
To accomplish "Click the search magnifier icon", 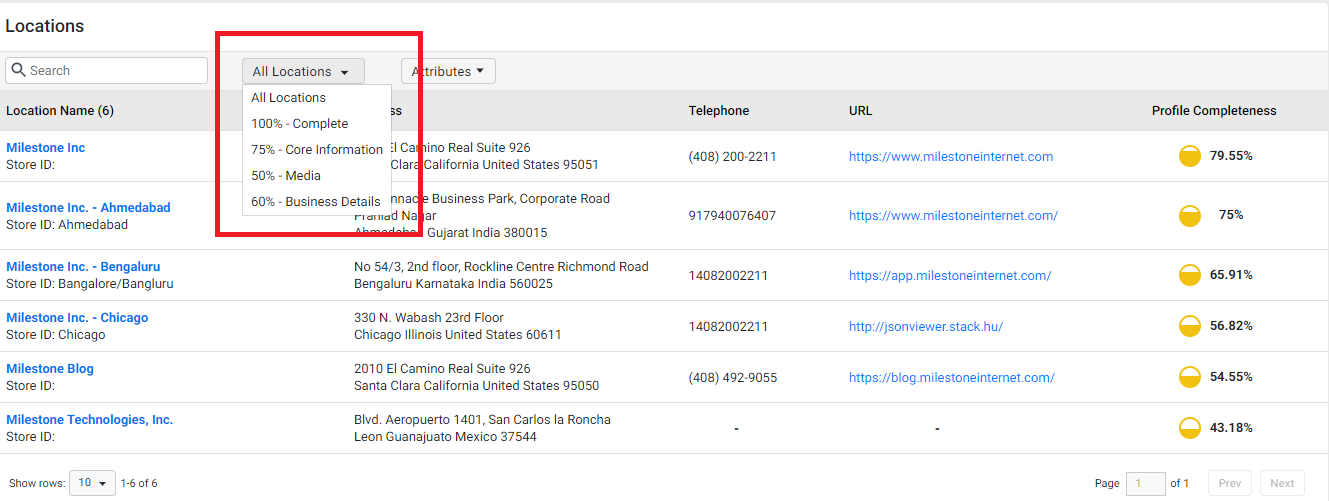I will (18, 70).
